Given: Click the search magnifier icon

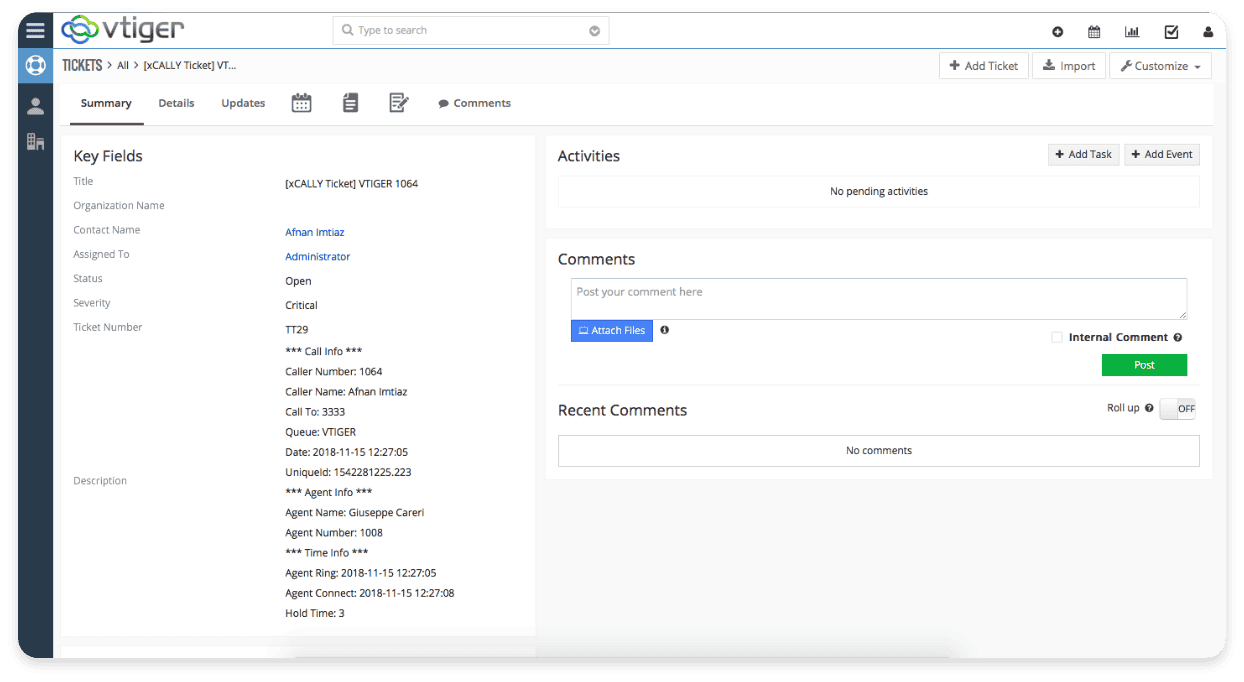Looking at the screenshot, I should pyautogui.click(x=348, y=31).
